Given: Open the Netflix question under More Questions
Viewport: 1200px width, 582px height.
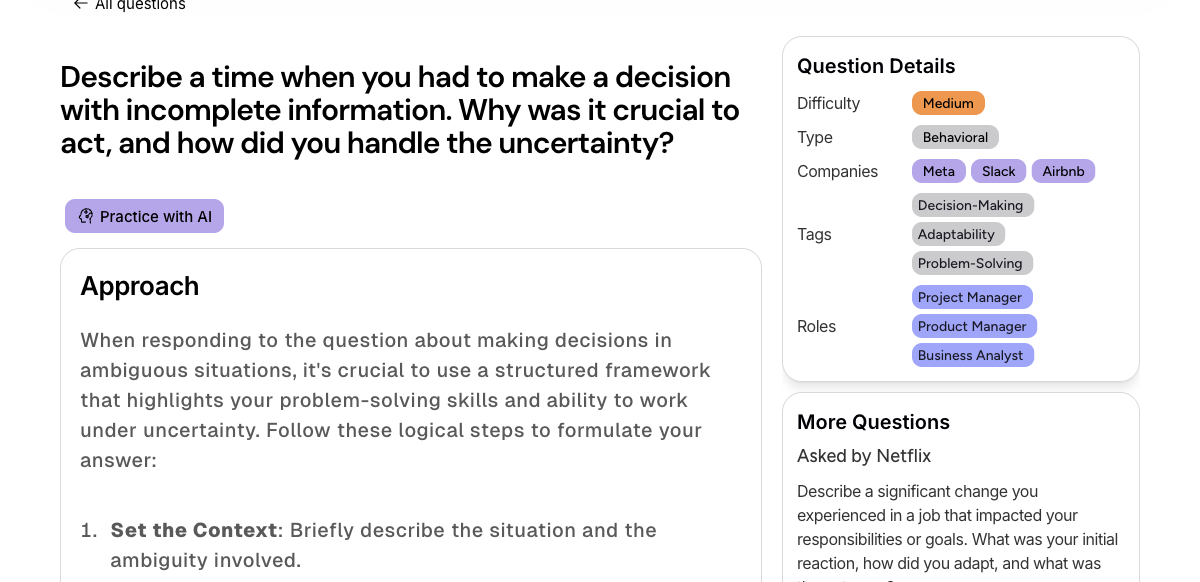Looking at the screenshot, I should click(x=957, y=527).
